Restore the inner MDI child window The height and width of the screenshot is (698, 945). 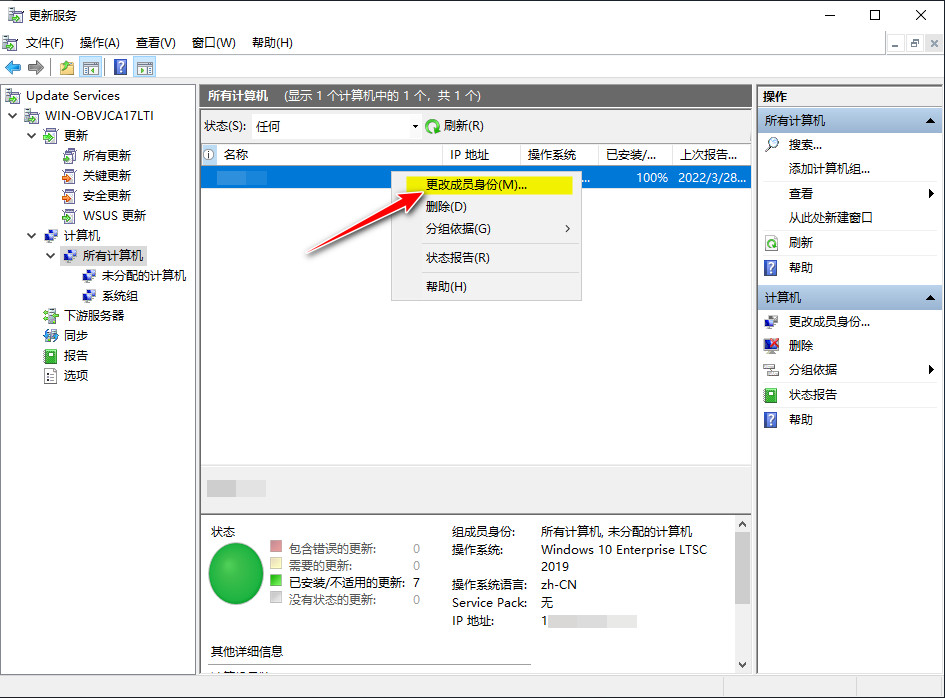915,43
